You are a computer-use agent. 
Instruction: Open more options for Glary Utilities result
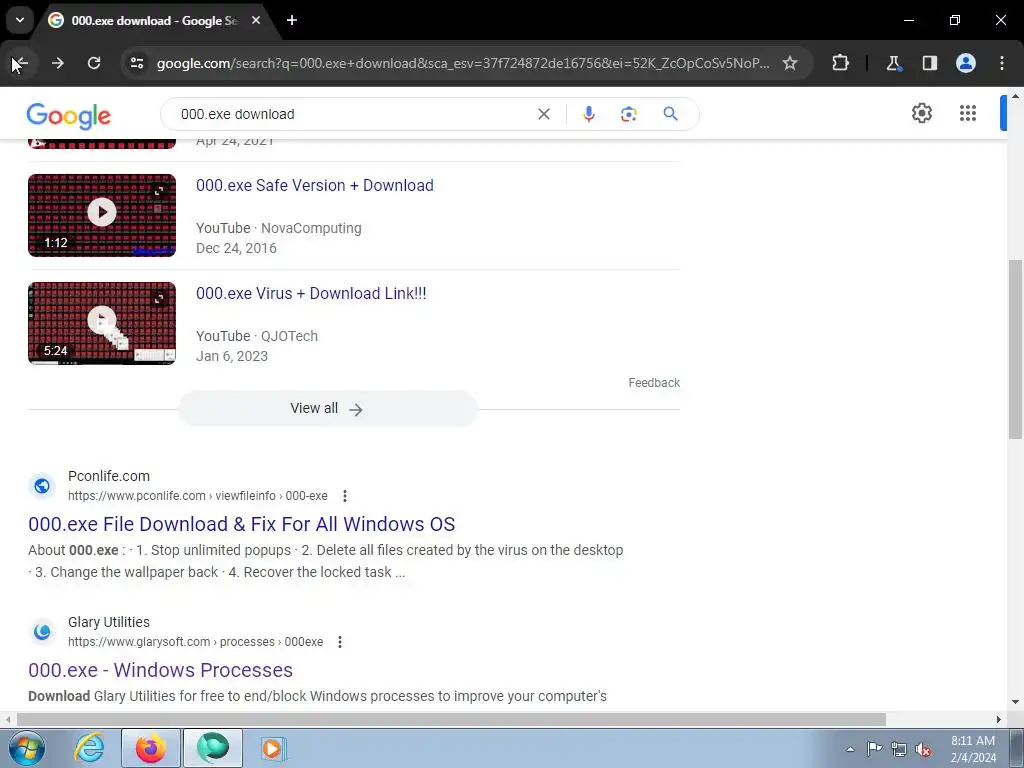340,643
